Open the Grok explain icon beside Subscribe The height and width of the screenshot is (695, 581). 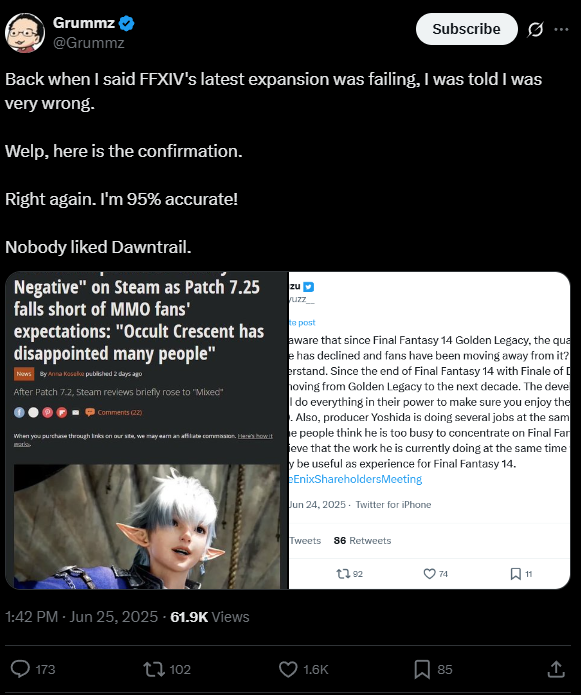(x=535, y=30)
